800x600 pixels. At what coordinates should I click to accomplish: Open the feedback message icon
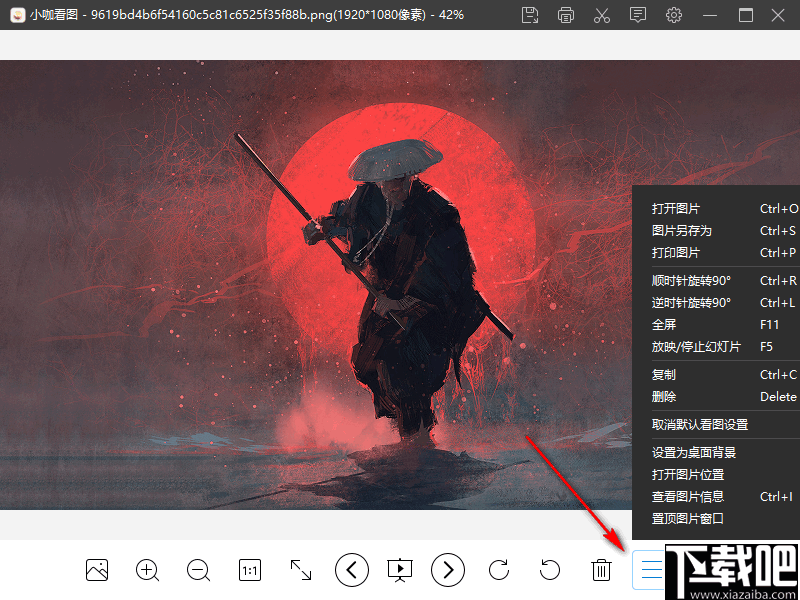[x=638, y=15]
